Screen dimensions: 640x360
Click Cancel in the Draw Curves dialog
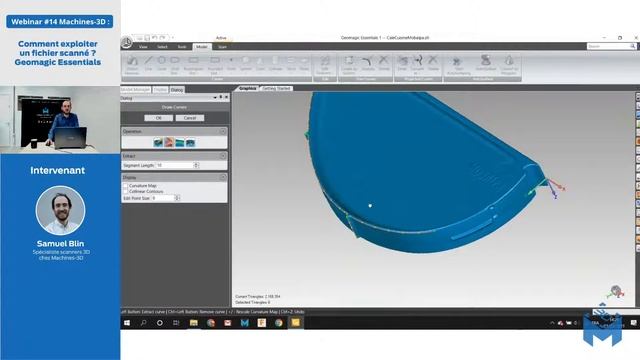tap(190, 118)
